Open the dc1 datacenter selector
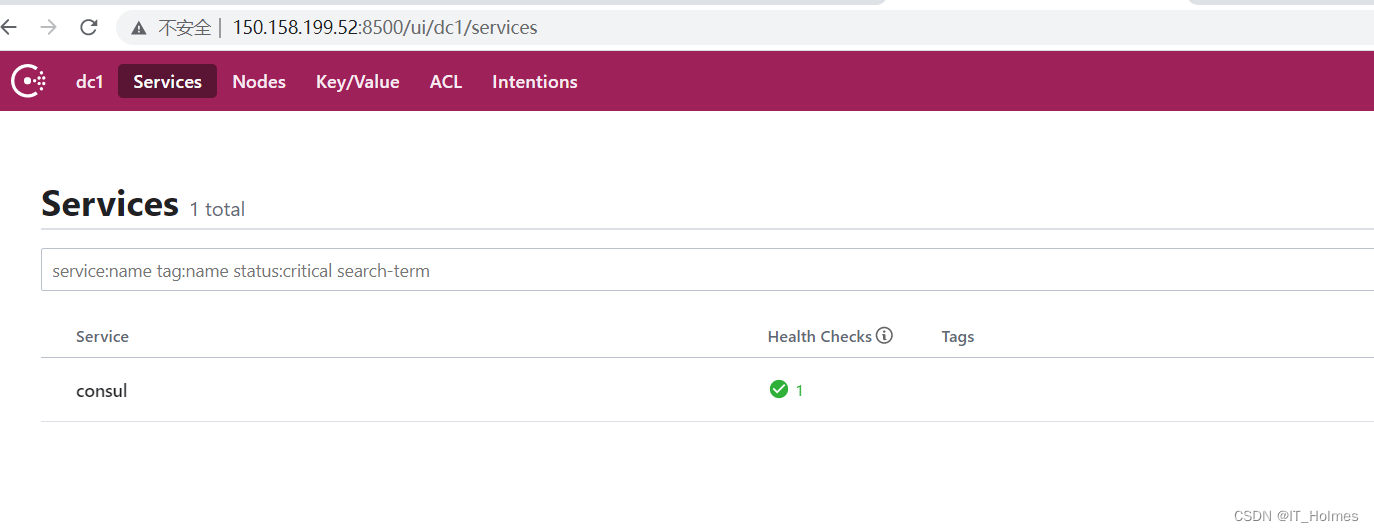 click(x=90, y=82)
